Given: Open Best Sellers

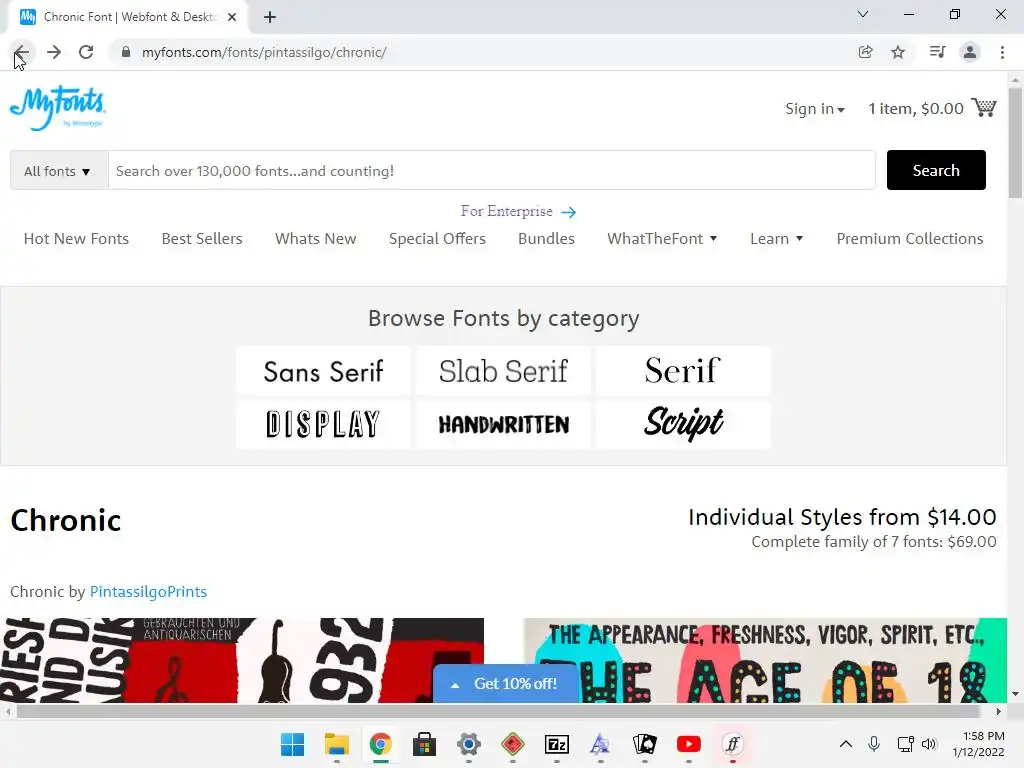Looking at the screenshot, I should coord(202,238).
